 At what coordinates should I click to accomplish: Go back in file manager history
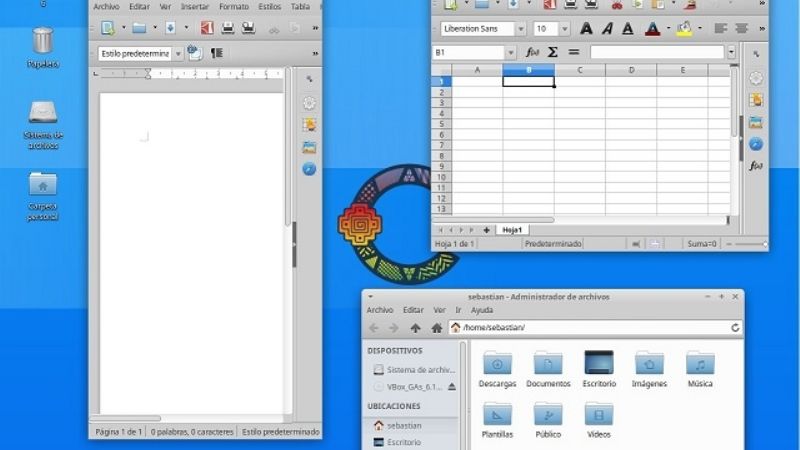click(373, 328)
